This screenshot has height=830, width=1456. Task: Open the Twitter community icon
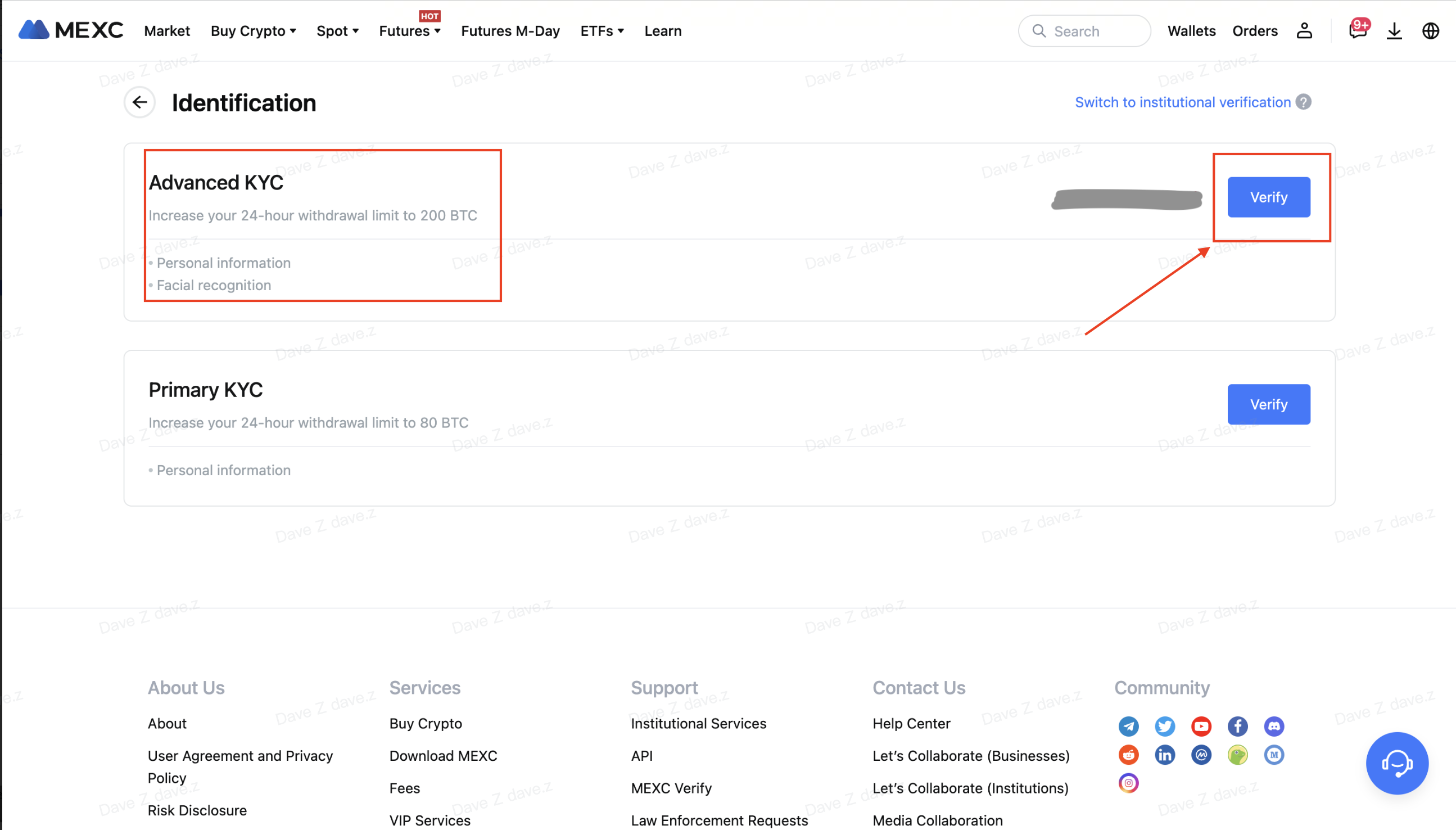tap(1165, 725)
